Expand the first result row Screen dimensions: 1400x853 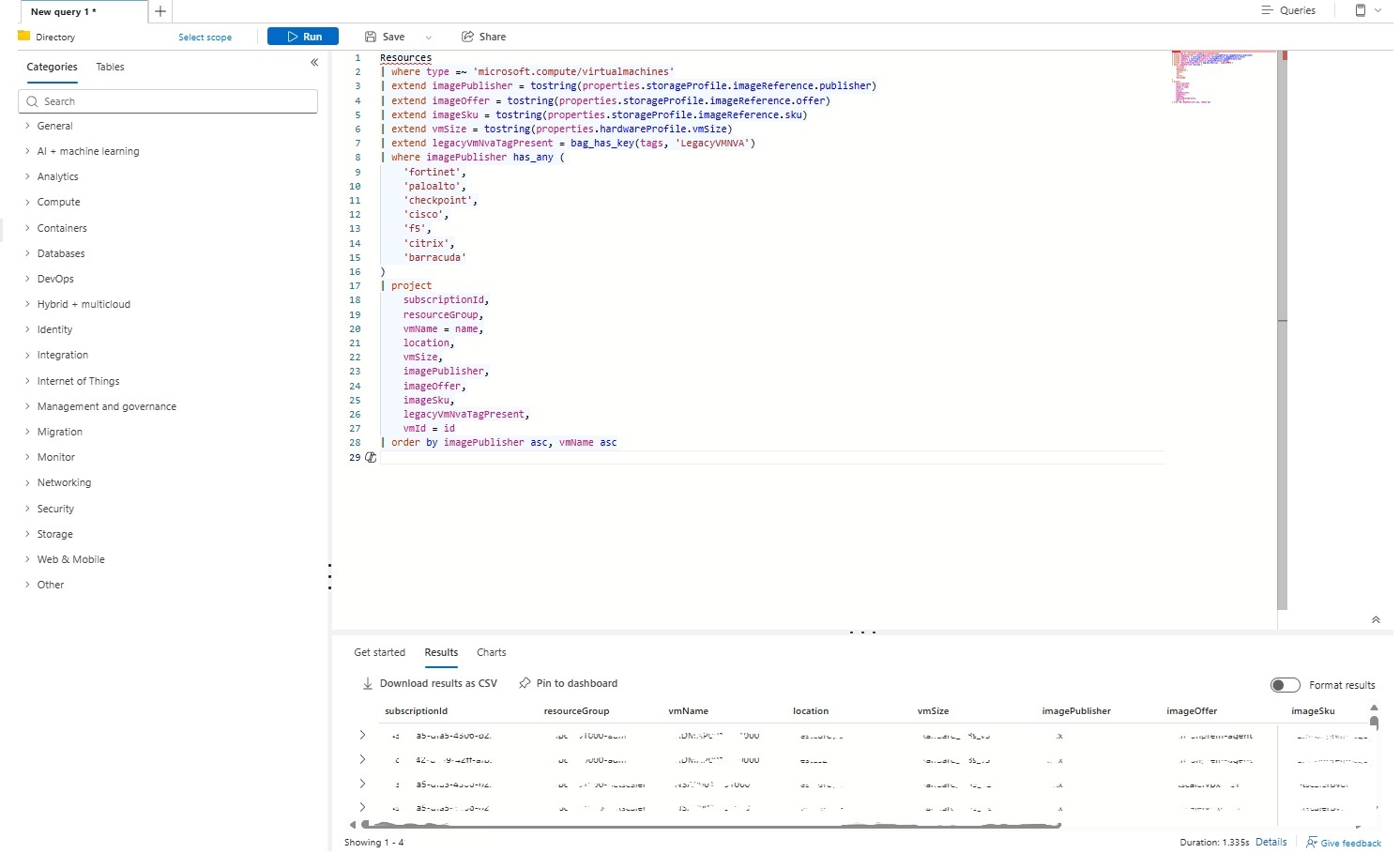(x=362, y=735)
